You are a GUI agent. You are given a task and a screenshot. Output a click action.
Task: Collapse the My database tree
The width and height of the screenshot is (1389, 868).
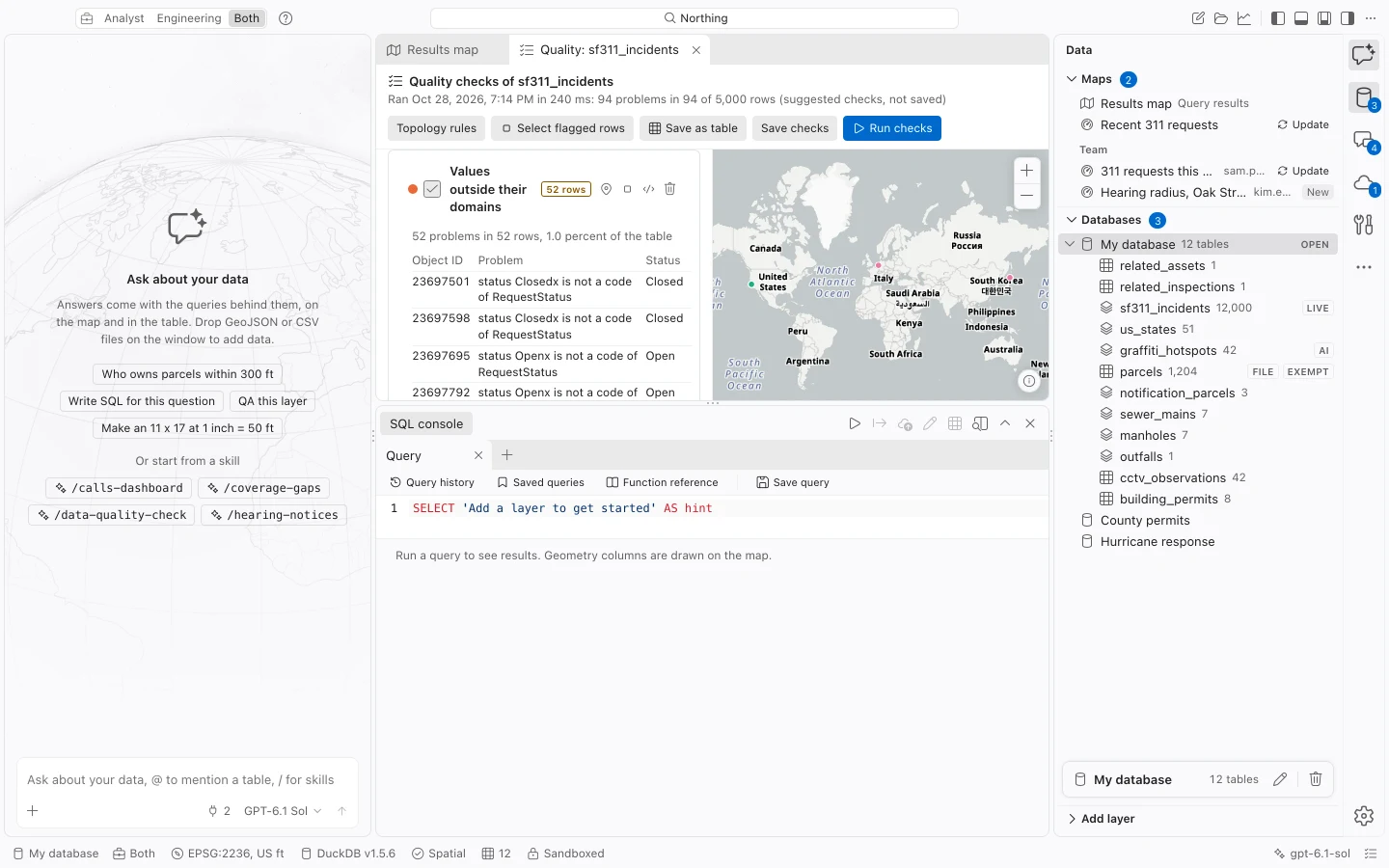[1070, 244]
